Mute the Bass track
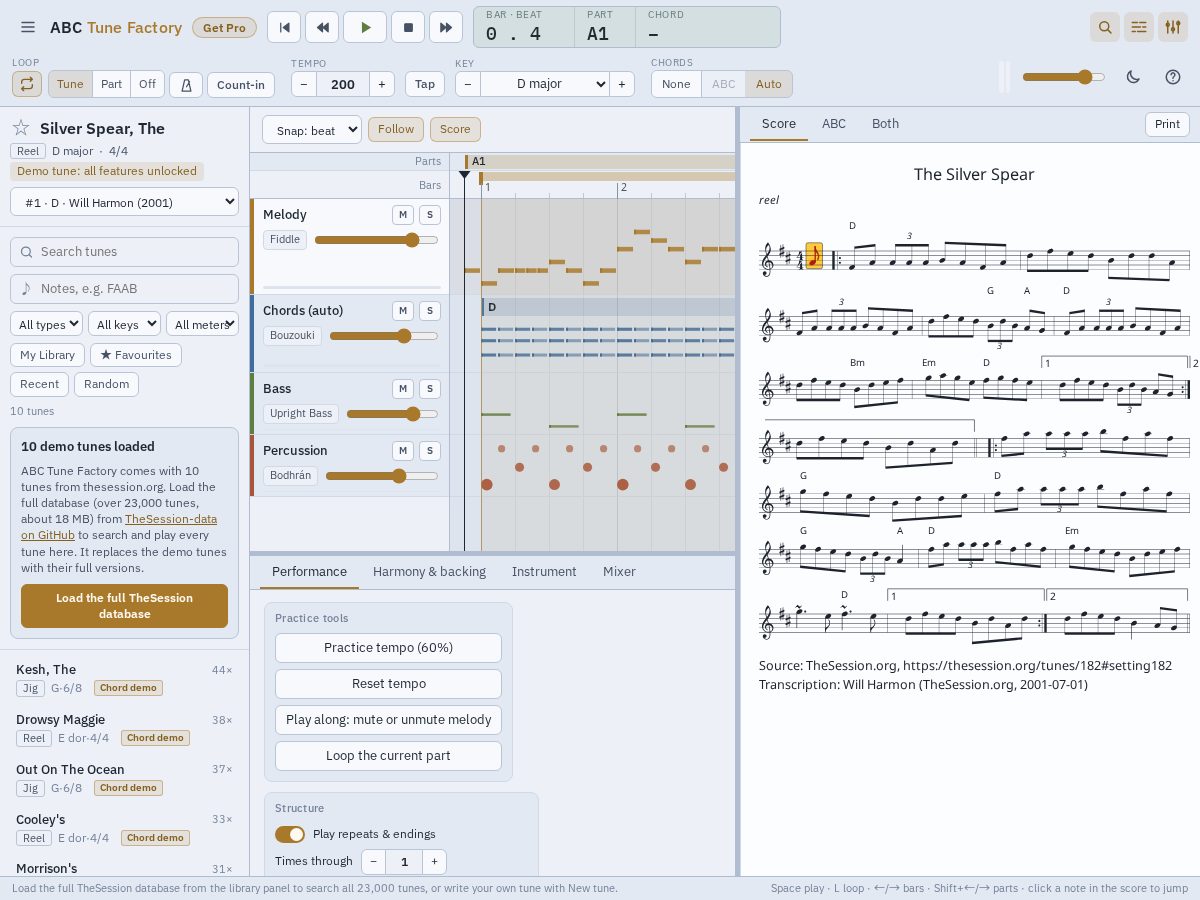Image resolution: width=1200 pixels, height=900 pixels. (403, 388)
